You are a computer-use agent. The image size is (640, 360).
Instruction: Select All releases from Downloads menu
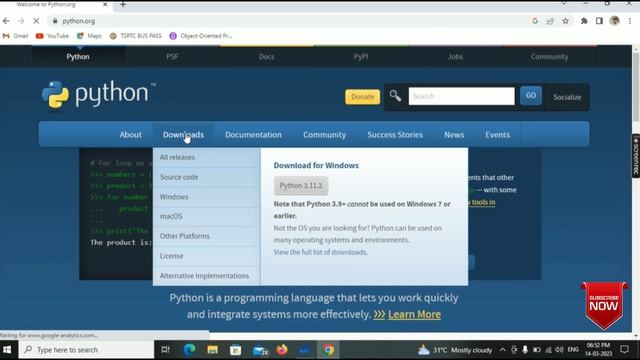pyautogui.click(x=207, y=158)
